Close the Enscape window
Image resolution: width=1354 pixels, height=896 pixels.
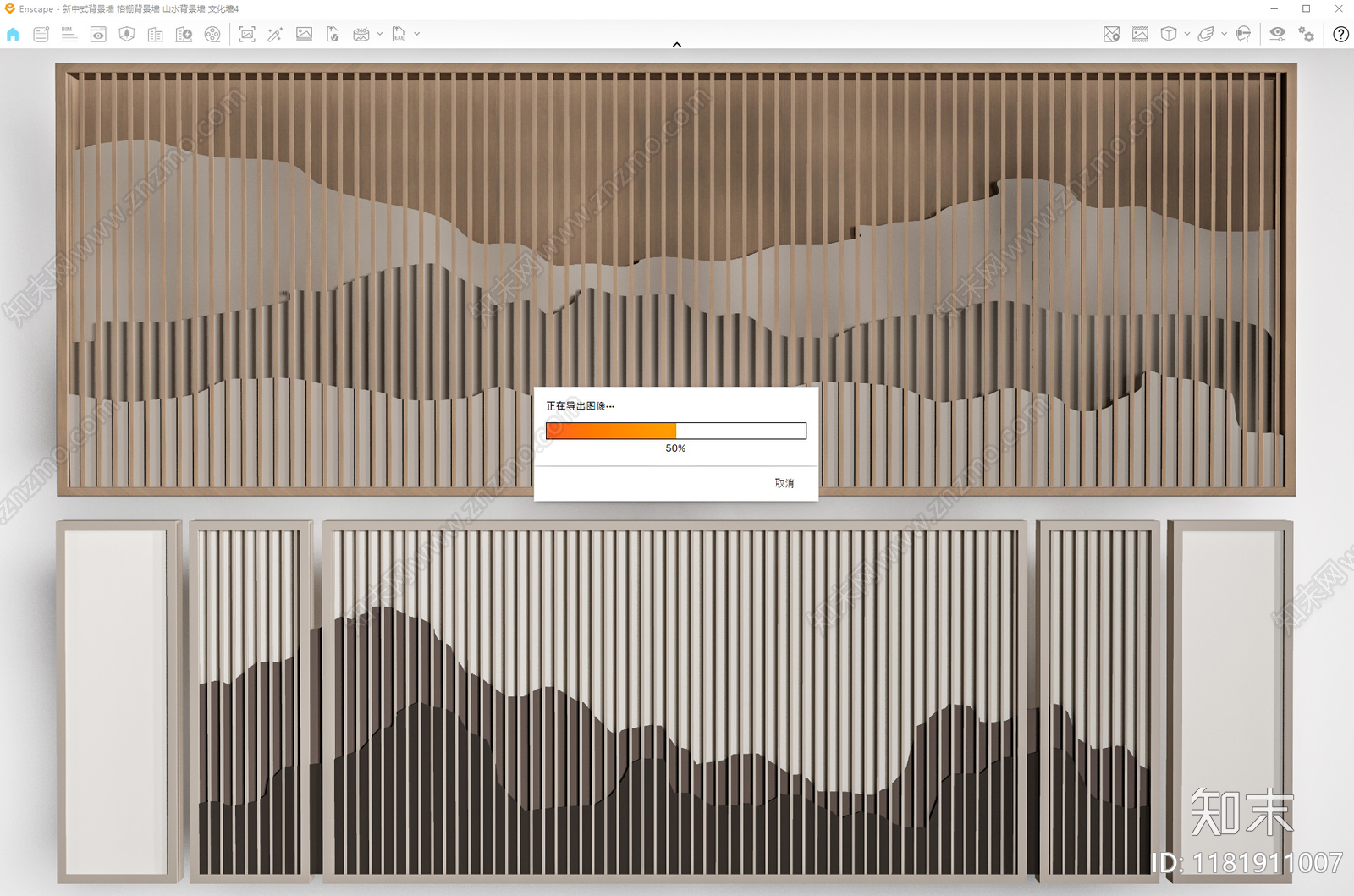coord(1339,9)
